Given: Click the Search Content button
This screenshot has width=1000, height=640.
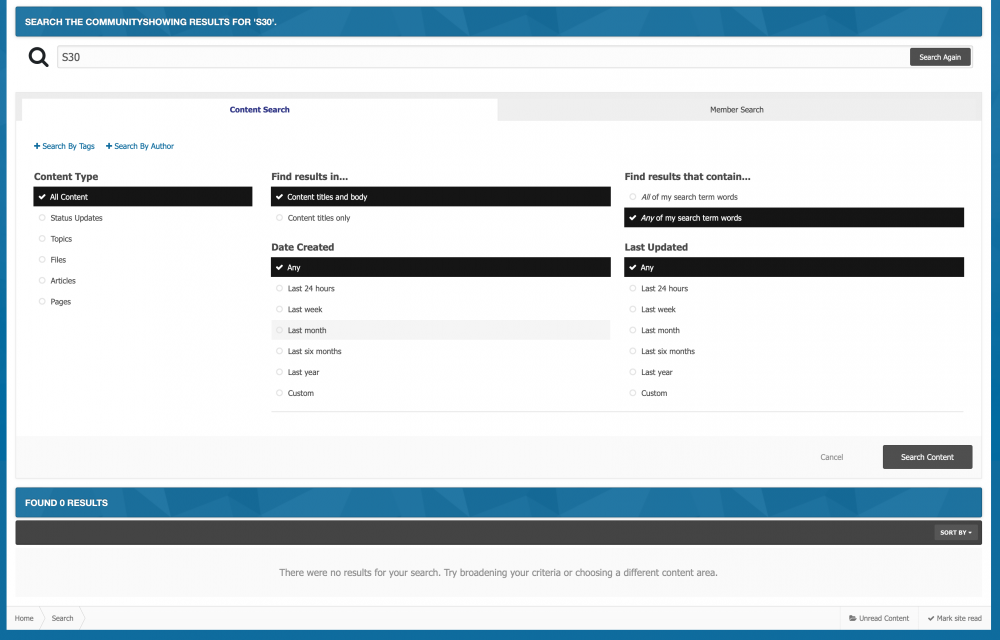Looking at the screenshot, I should (927, 457).
